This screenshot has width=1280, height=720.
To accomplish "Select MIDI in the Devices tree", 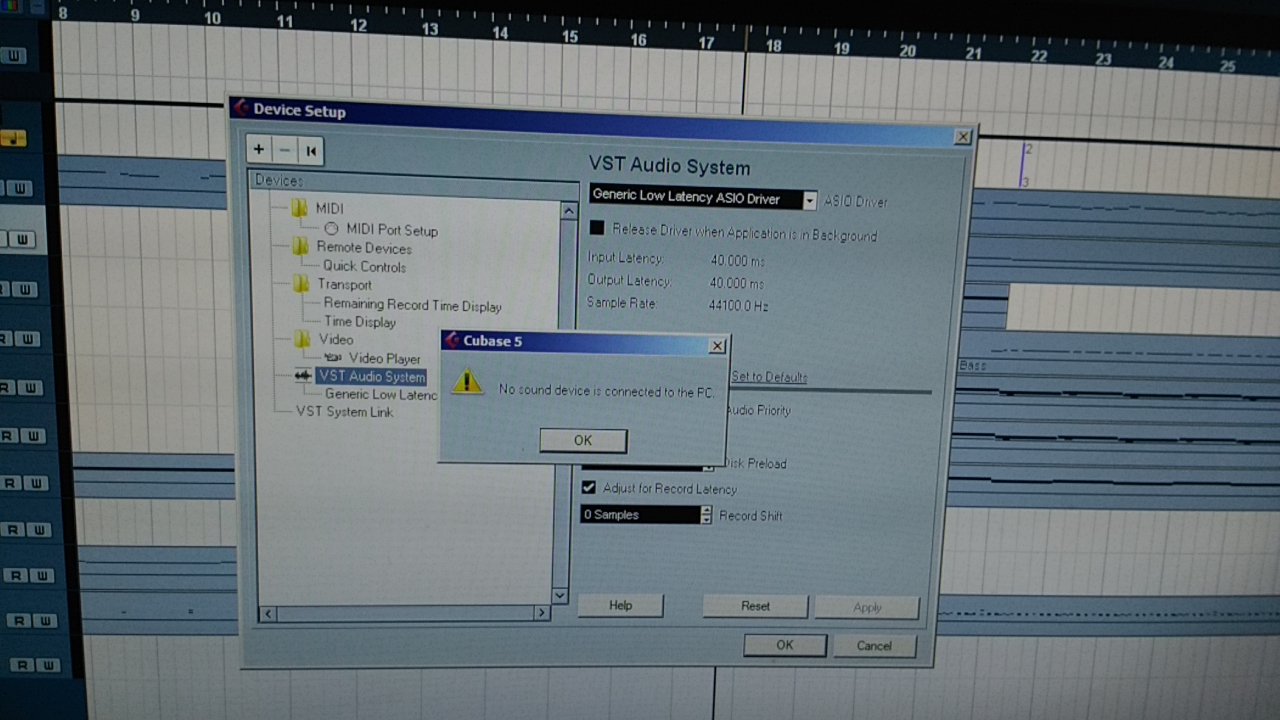I will point(329,209).
